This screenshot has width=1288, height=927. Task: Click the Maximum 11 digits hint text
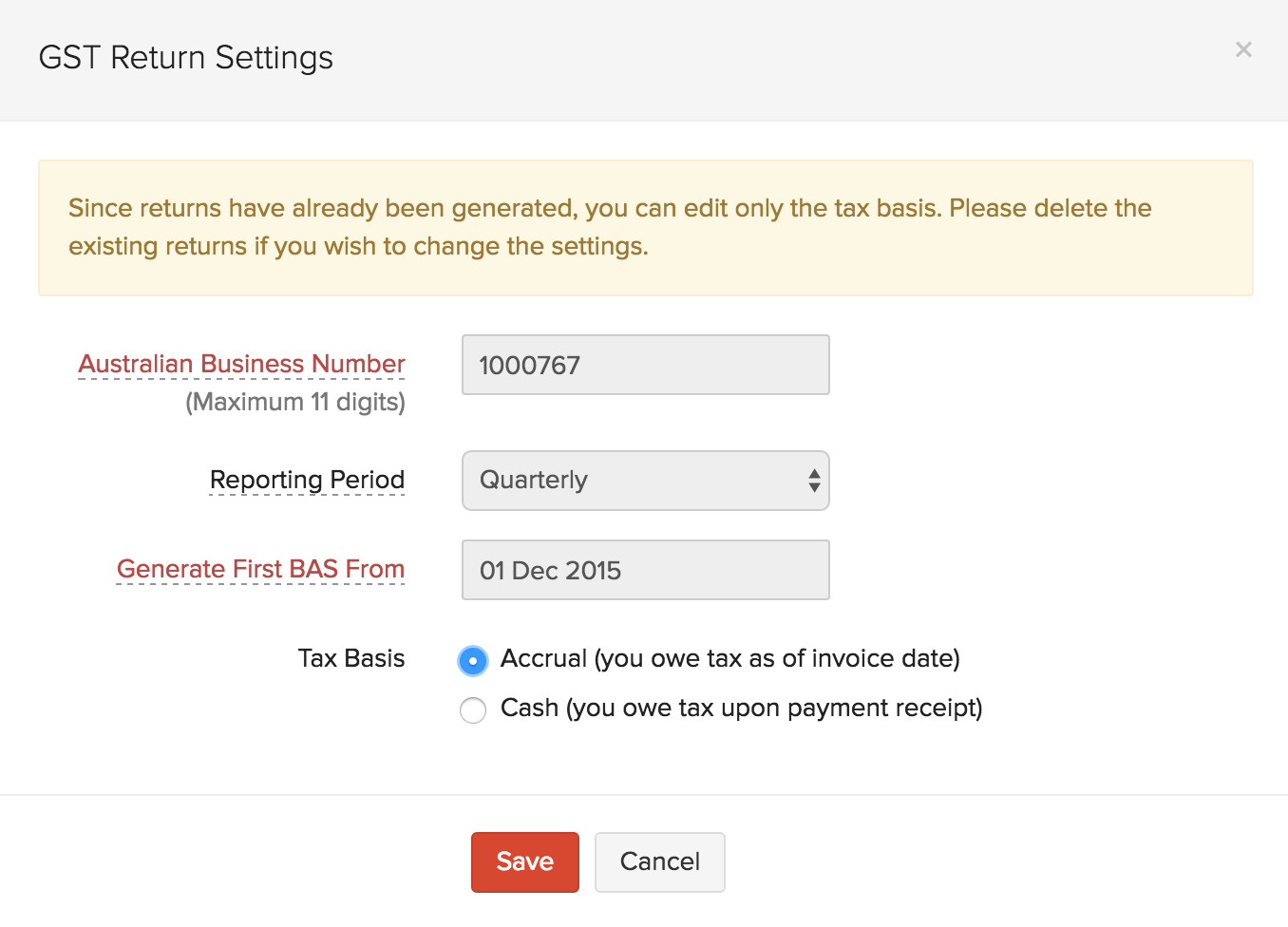click(x=296, y=402)
